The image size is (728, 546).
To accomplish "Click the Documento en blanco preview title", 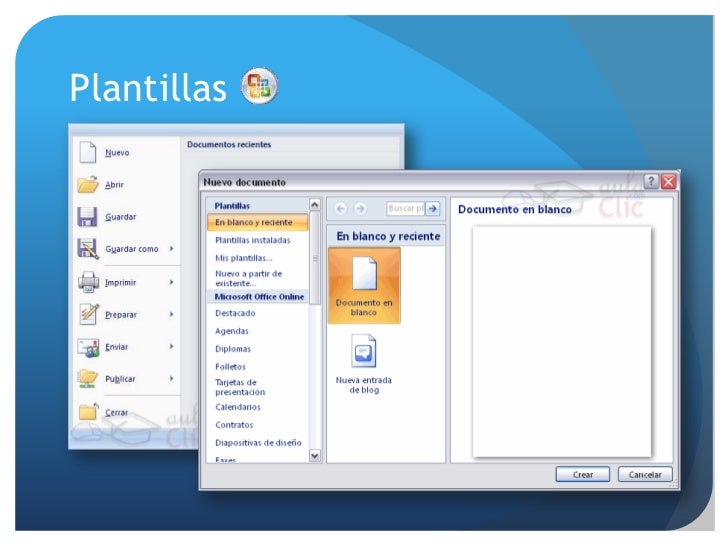I will (514, 209).
